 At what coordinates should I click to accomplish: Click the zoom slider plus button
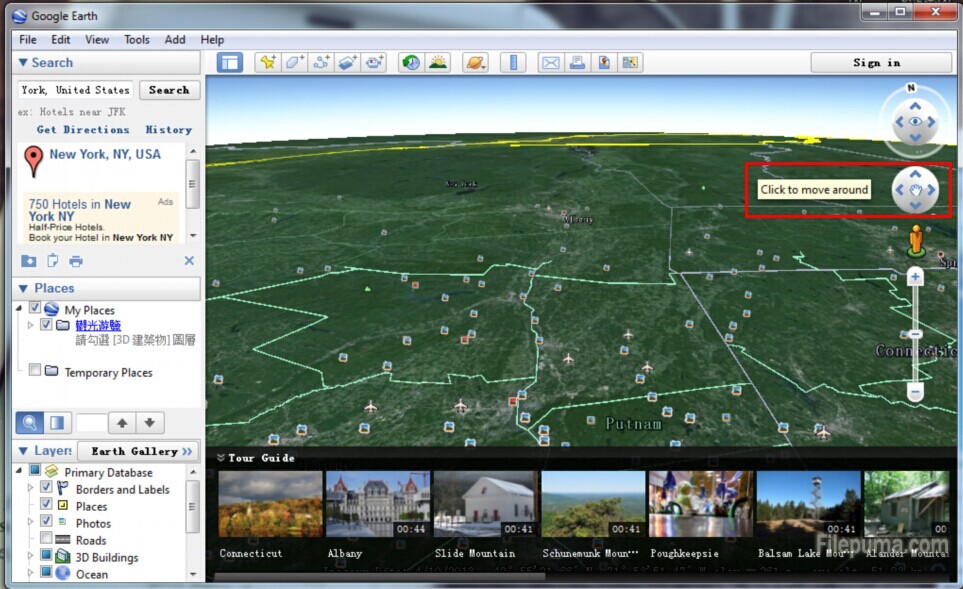click(x=915, y=277)
